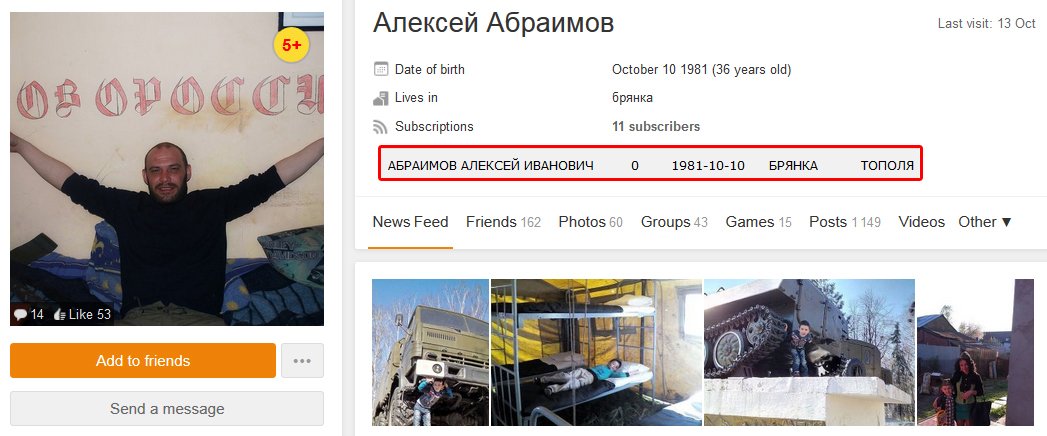
Task: Click the Subscriptions feed icon
Action: [x=381, y=127]
